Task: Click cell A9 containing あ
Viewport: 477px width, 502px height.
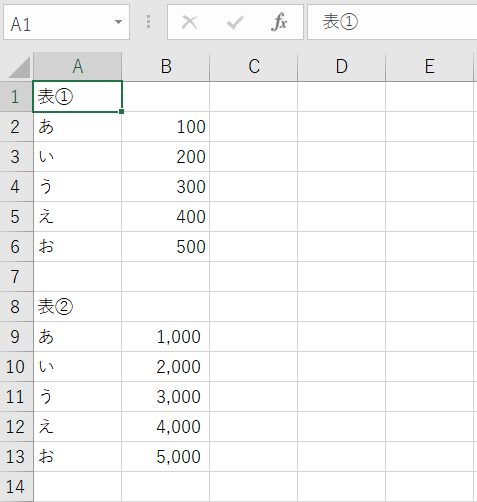Action: [x=78, y=337]
